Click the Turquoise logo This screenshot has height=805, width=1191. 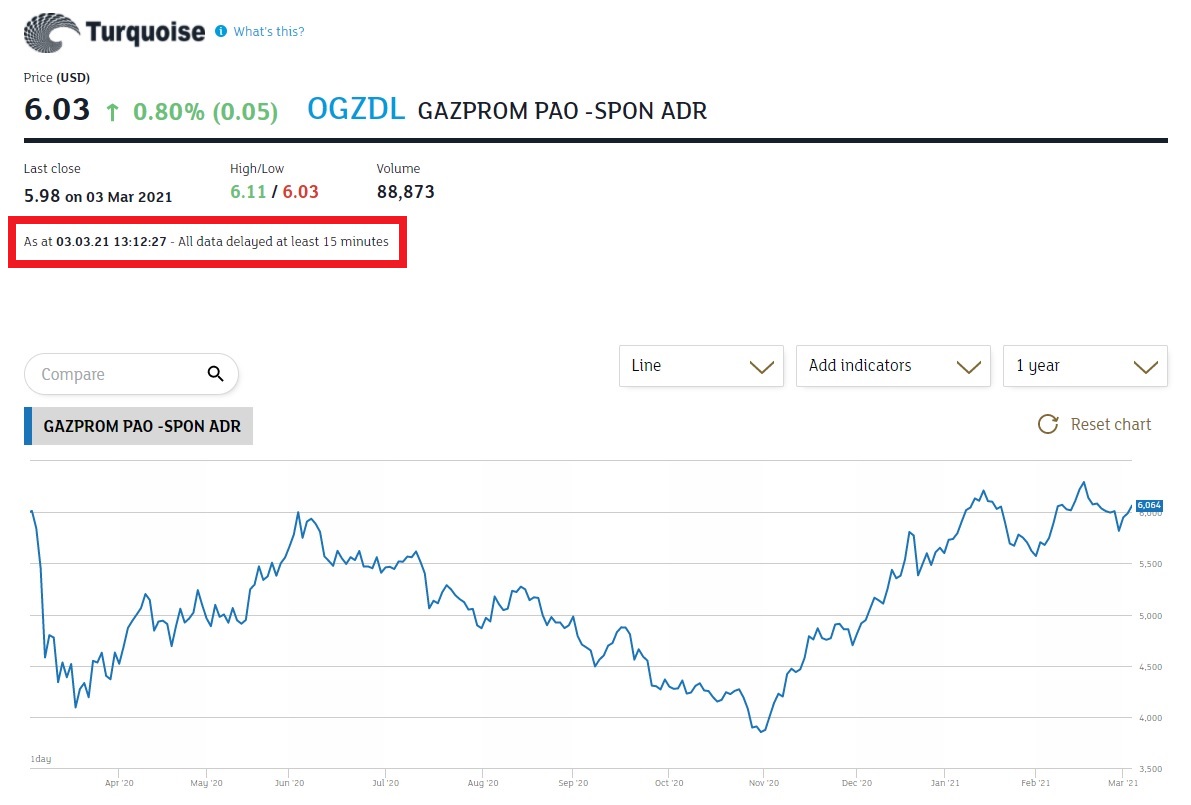pos(114,32)
